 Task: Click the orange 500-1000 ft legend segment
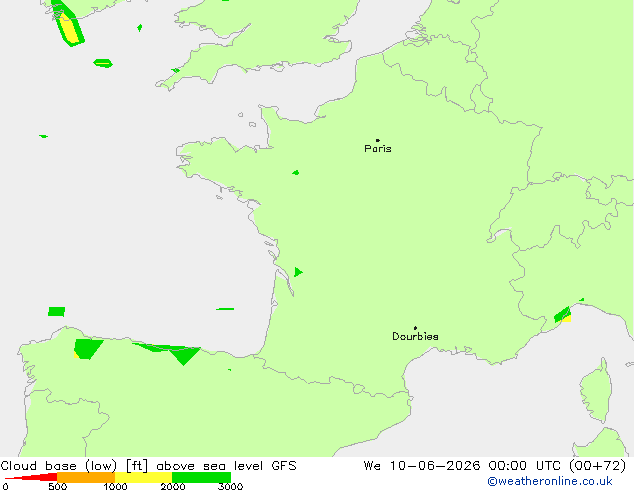[x=86, y=477]
